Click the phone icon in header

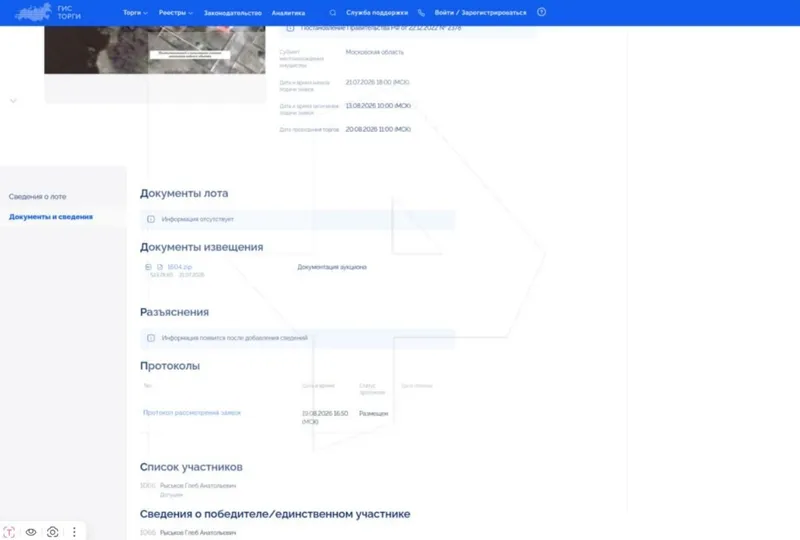421,13
